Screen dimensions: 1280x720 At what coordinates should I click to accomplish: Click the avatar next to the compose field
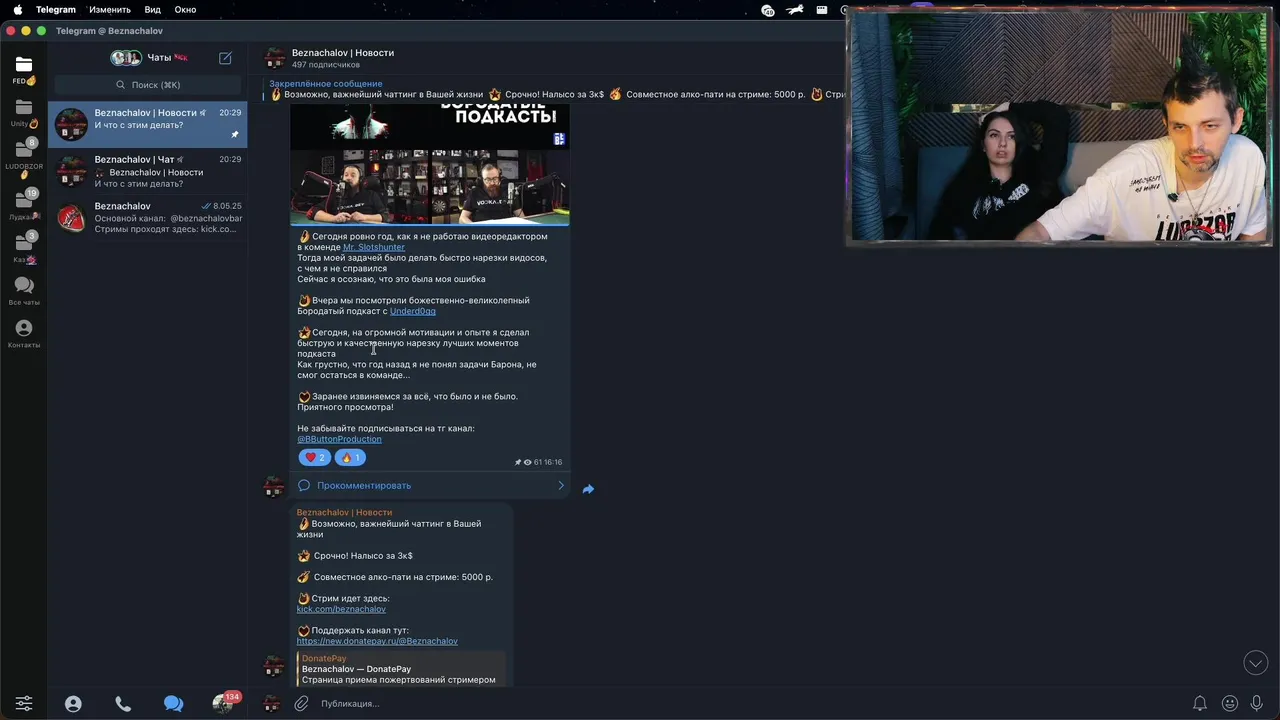click(x=271, y=703)
